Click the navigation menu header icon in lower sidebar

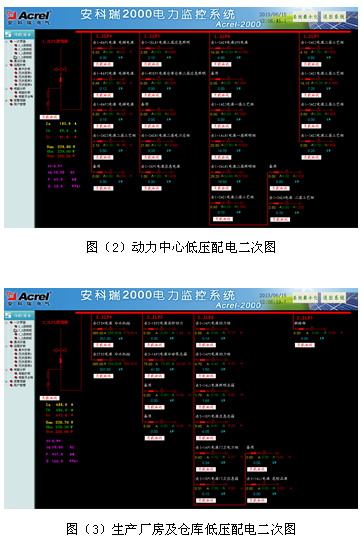point(9,315)
